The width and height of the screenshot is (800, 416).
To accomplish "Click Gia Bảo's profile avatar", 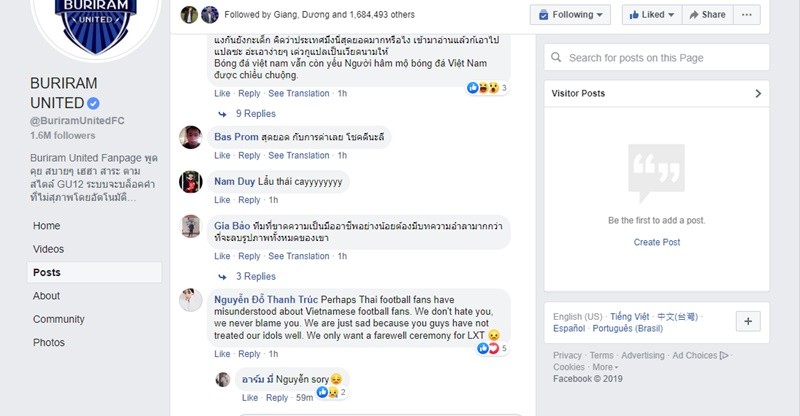I will pos(191,227).
